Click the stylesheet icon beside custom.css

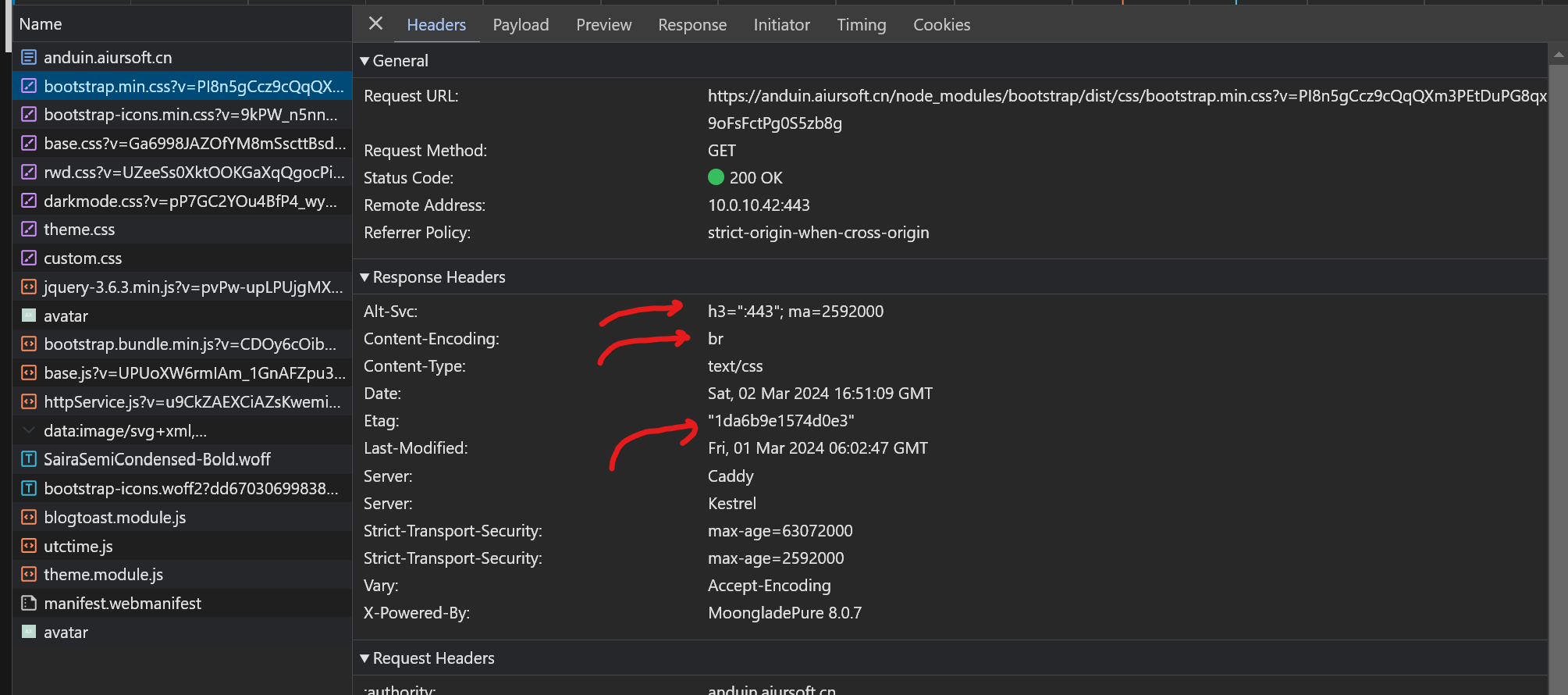pyautogui.click(x=29, y=258)
